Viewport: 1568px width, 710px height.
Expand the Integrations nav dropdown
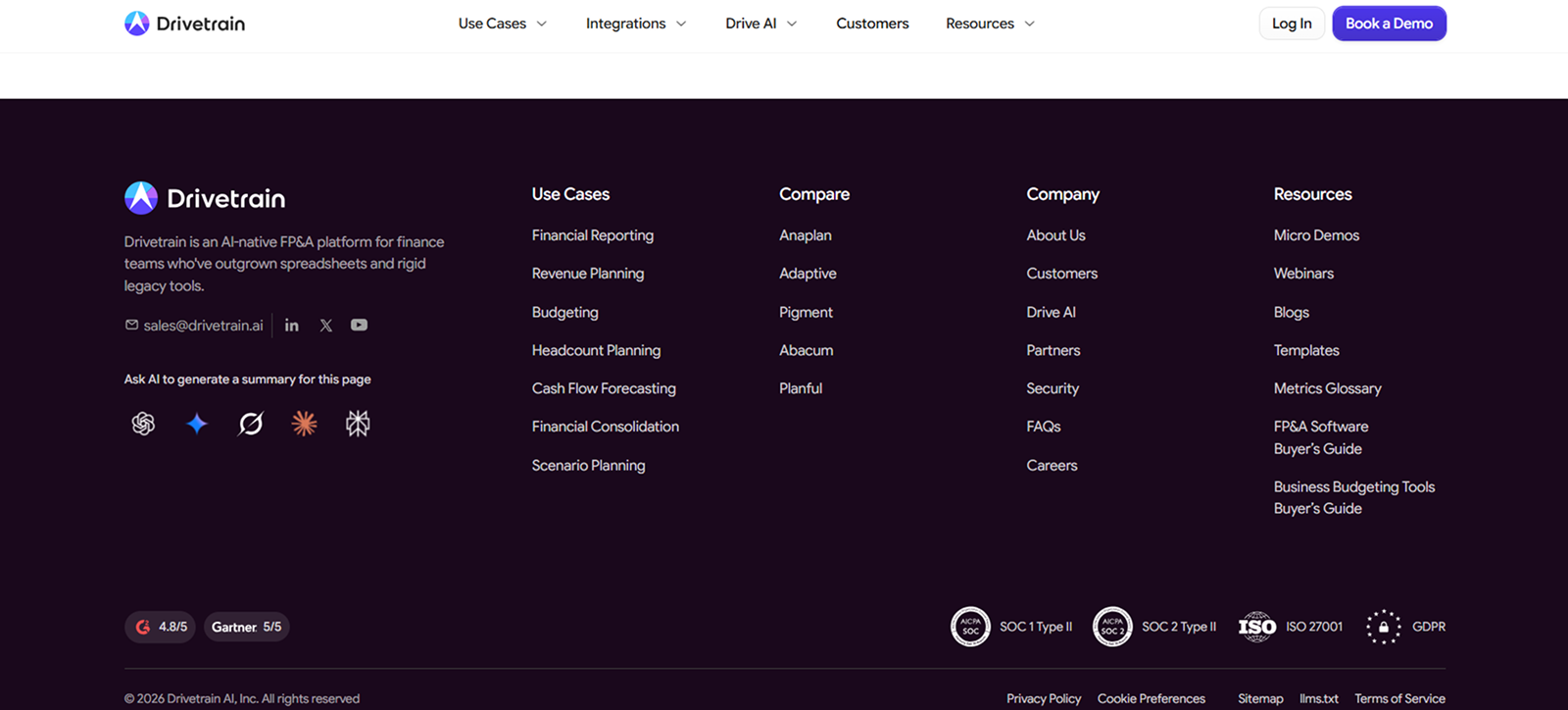[636, 24]
